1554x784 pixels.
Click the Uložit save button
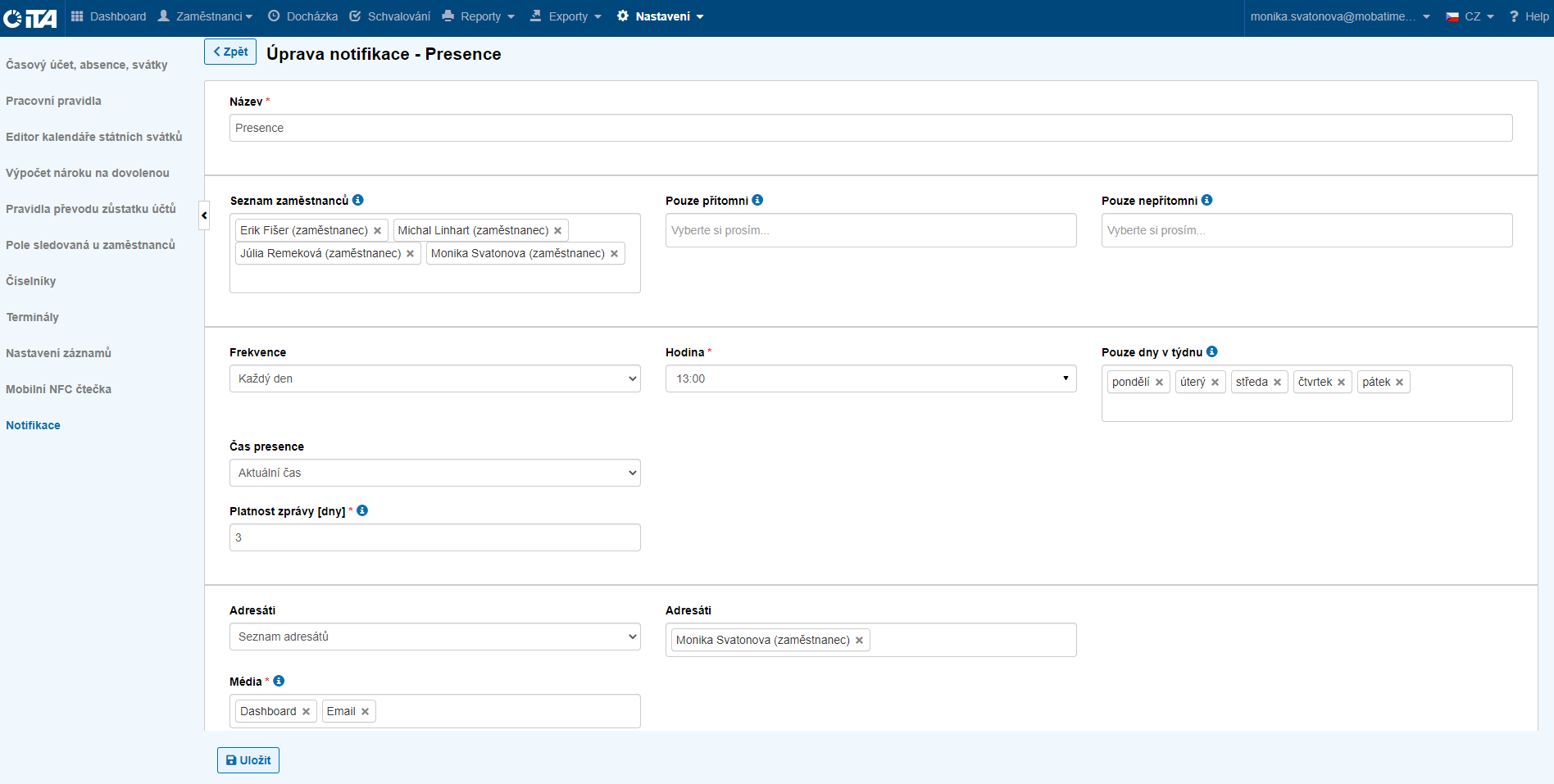[248, 760]
